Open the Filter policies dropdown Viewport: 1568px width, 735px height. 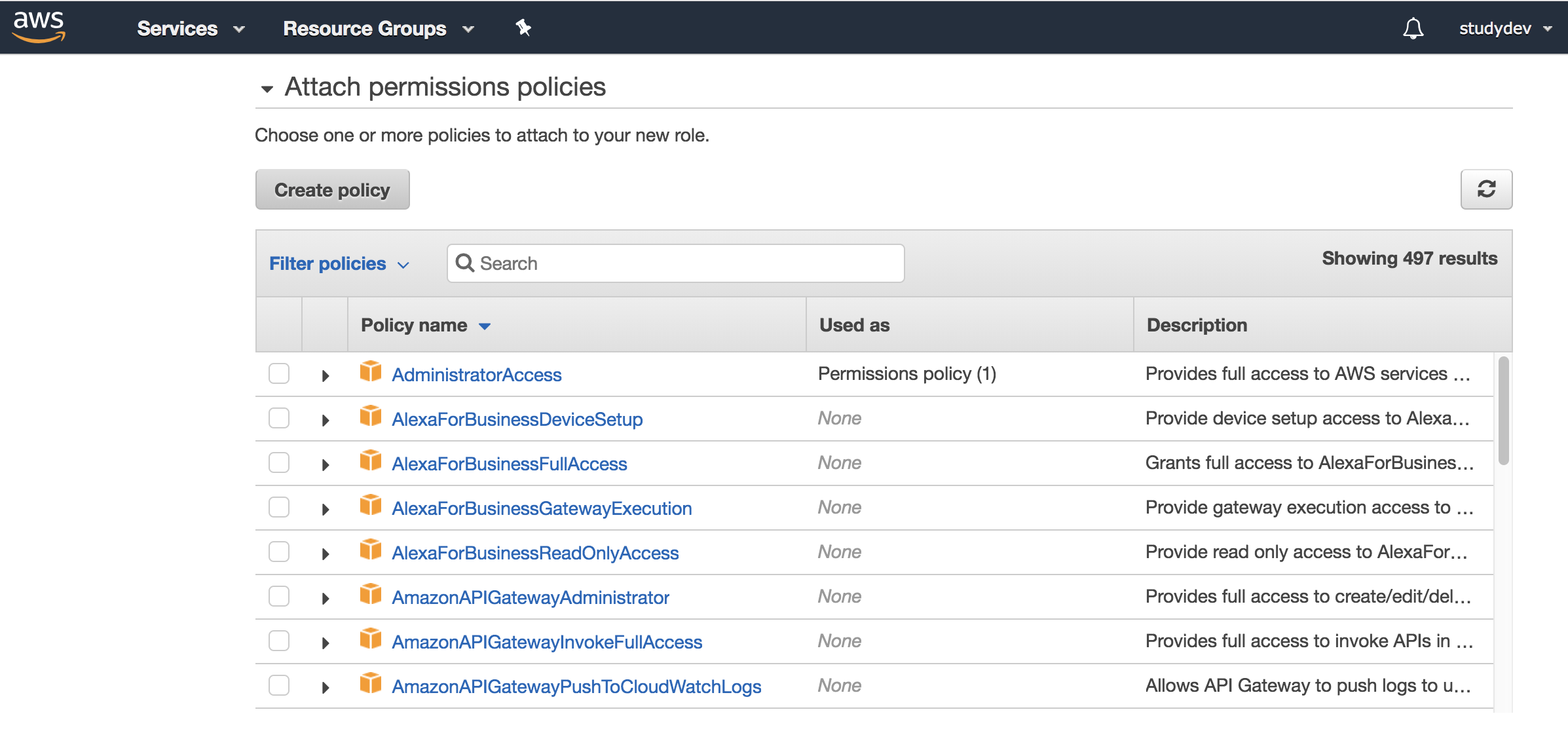point(339,263)
